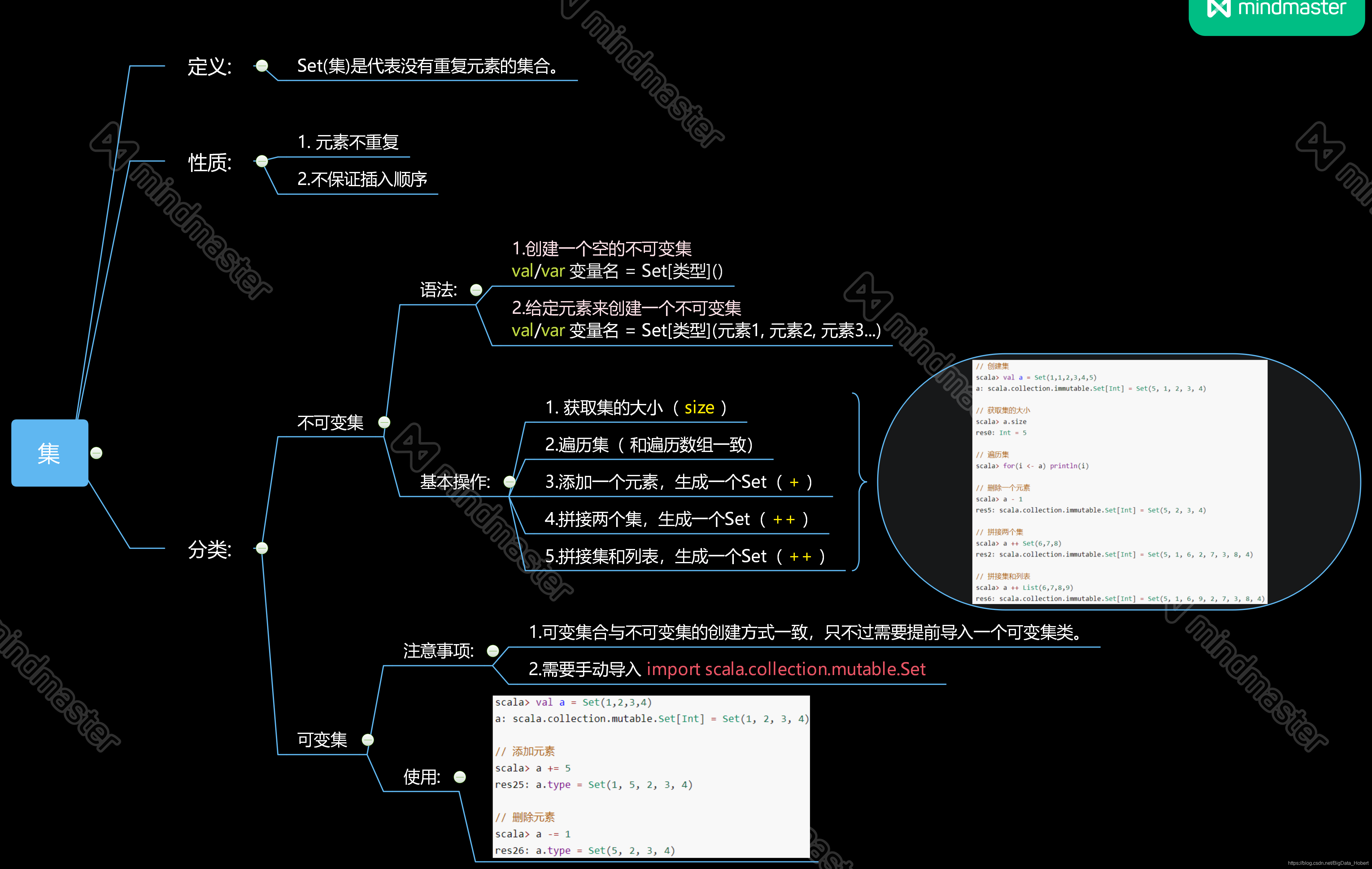1372x869 pixels.
Task: Click node 3.添加一个元素 (+)
Action: point(679,482)
